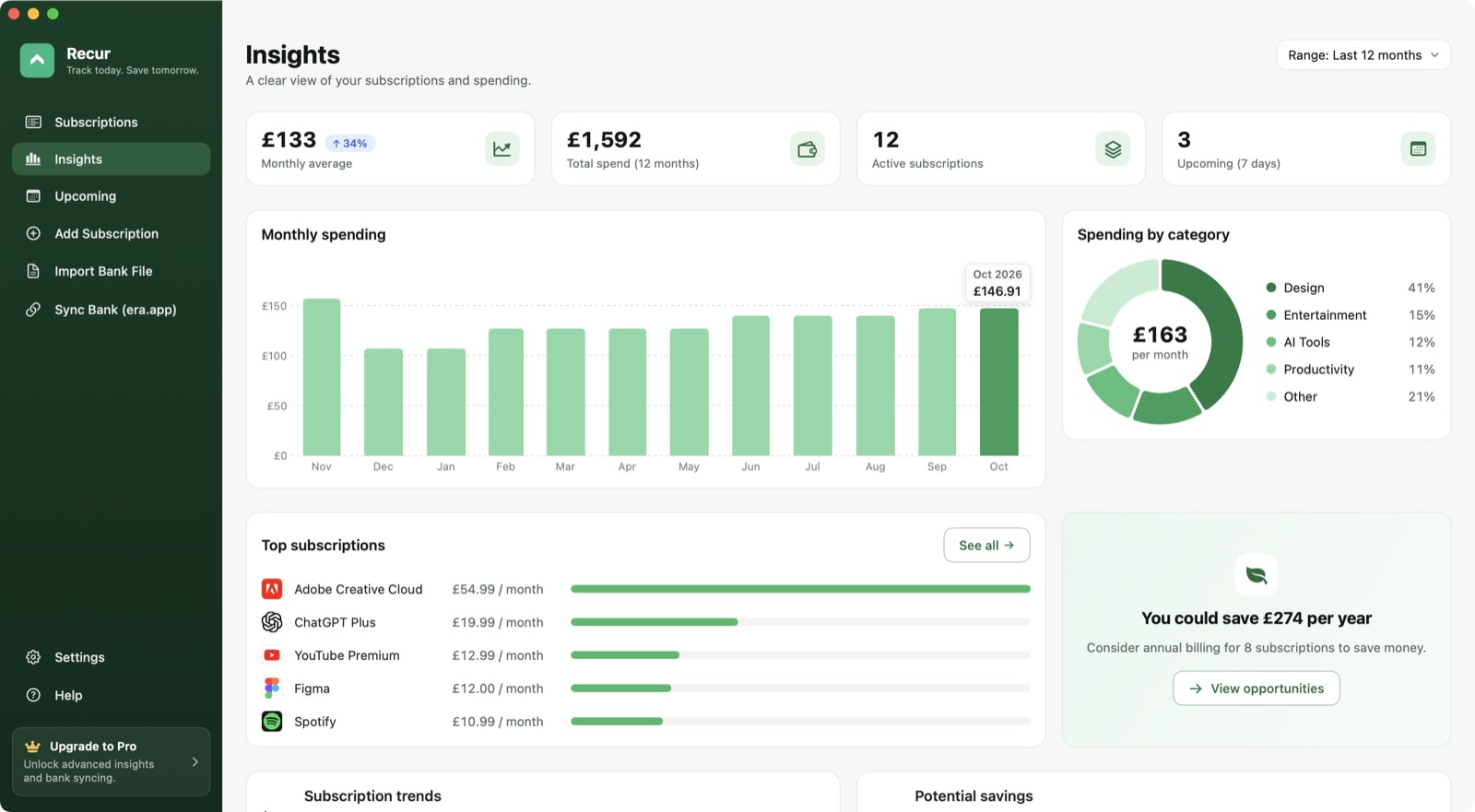
Task: Click the Subscriptions list icon in sidebar
Action: click(x=33, y=122)
